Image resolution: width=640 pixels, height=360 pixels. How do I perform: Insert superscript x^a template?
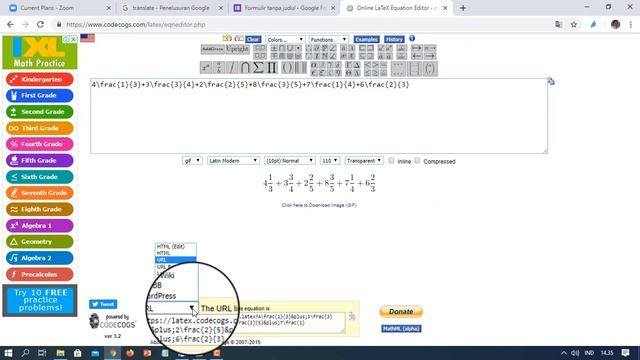[206, 68]
